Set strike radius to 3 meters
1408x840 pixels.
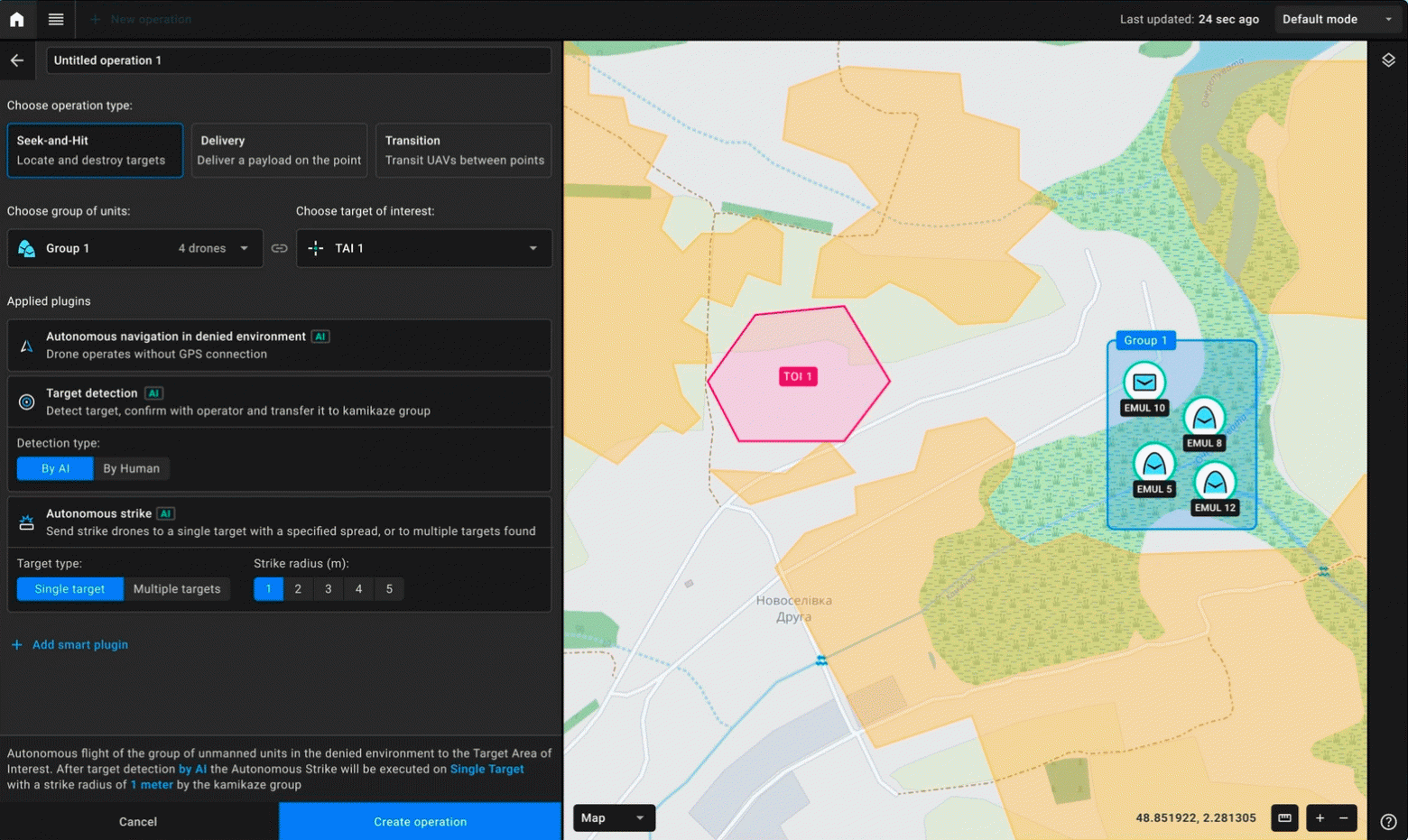pyautogui.click(x=329, y=589)
